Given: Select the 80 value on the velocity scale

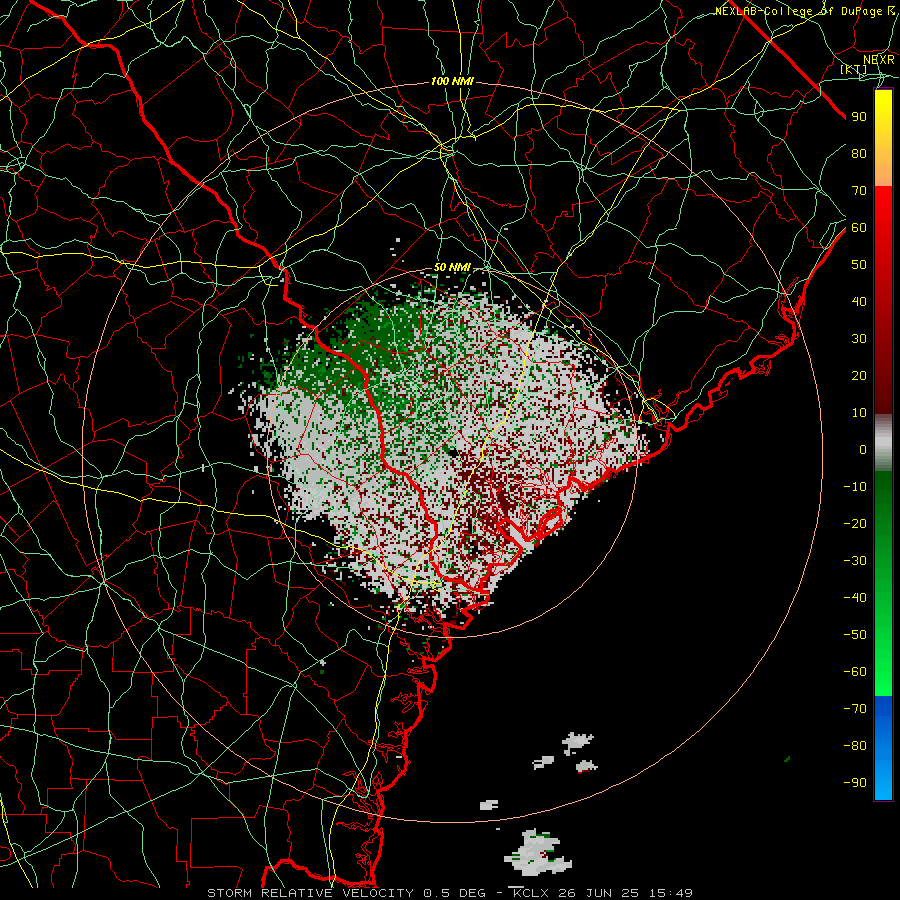Looking at the screenshot, I should (859, 154).
